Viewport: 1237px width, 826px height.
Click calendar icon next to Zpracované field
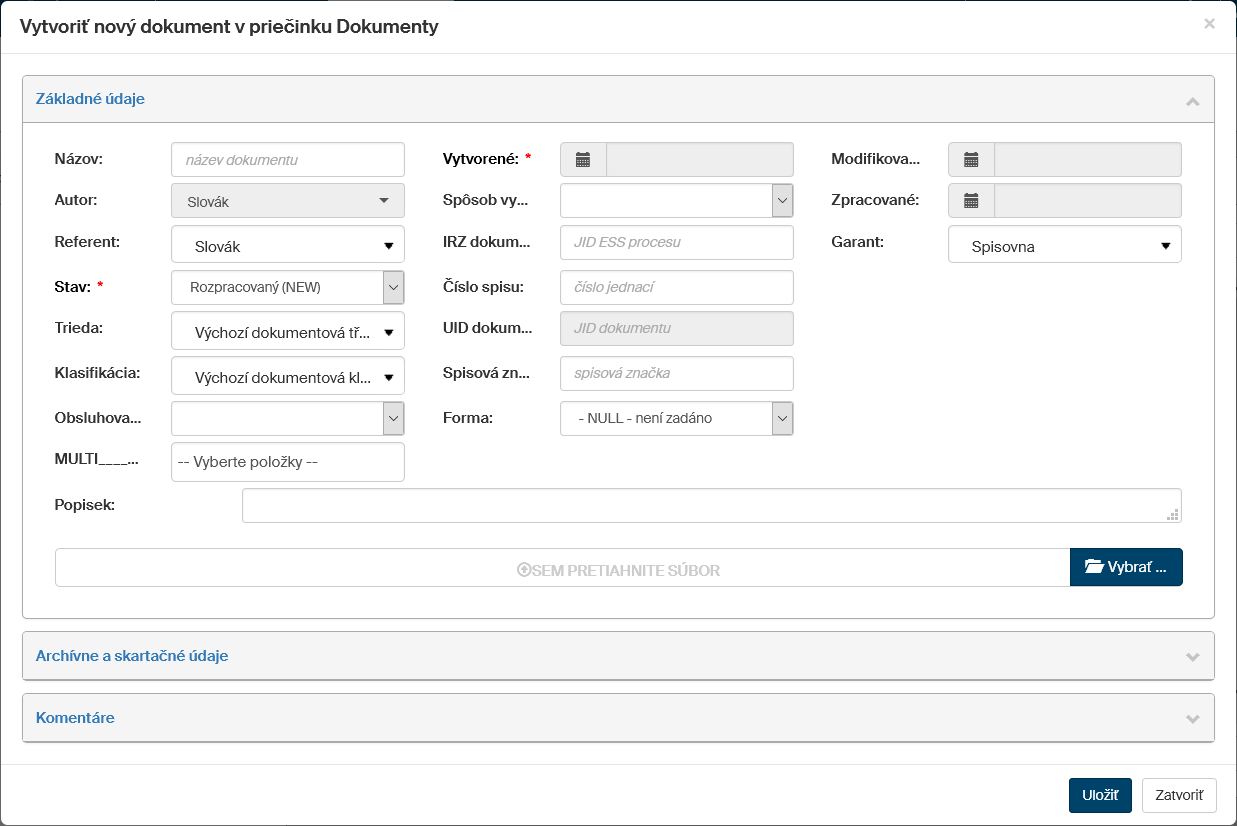970,201
